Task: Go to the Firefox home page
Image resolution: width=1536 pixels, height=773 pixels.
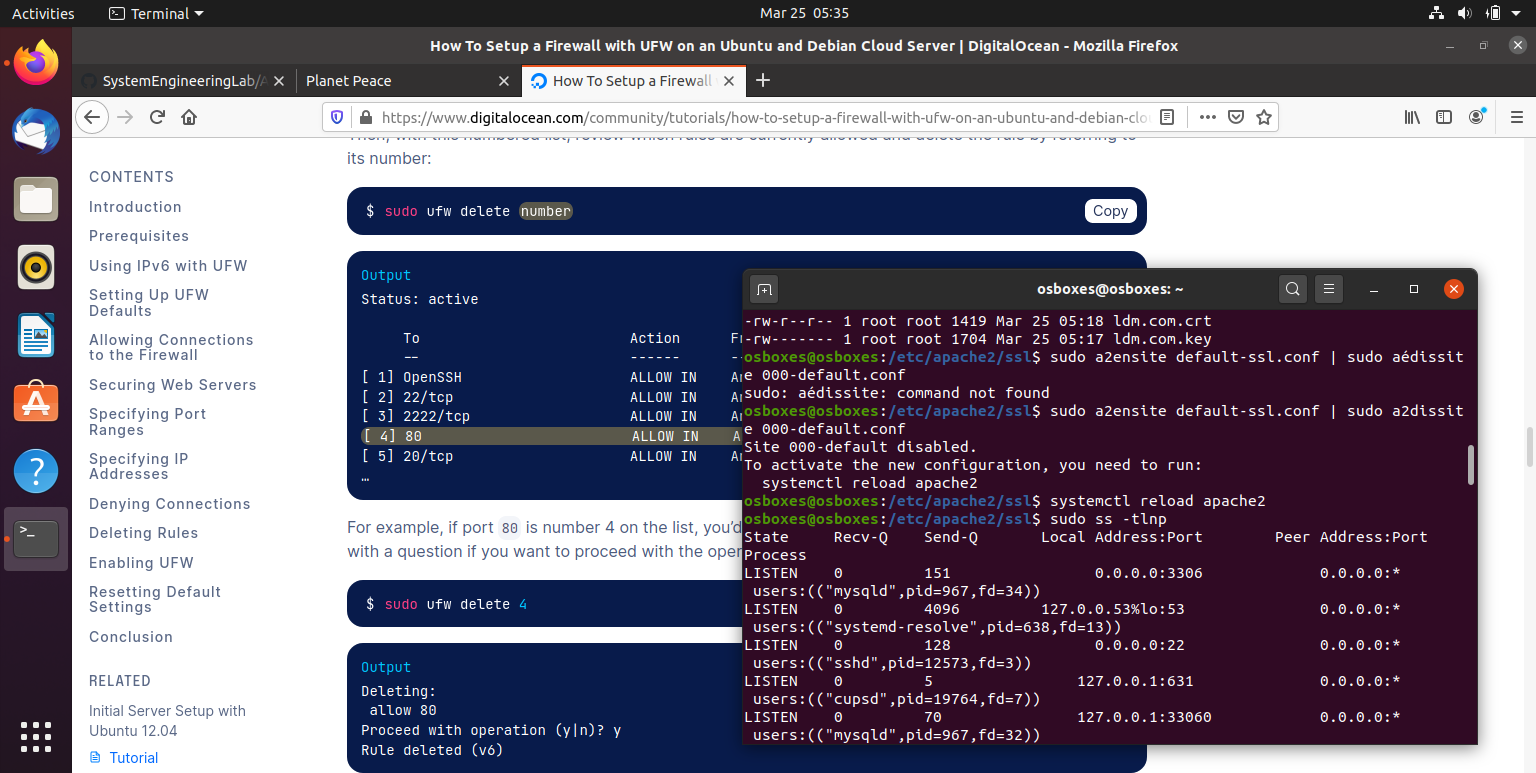Action: [189, 117]
